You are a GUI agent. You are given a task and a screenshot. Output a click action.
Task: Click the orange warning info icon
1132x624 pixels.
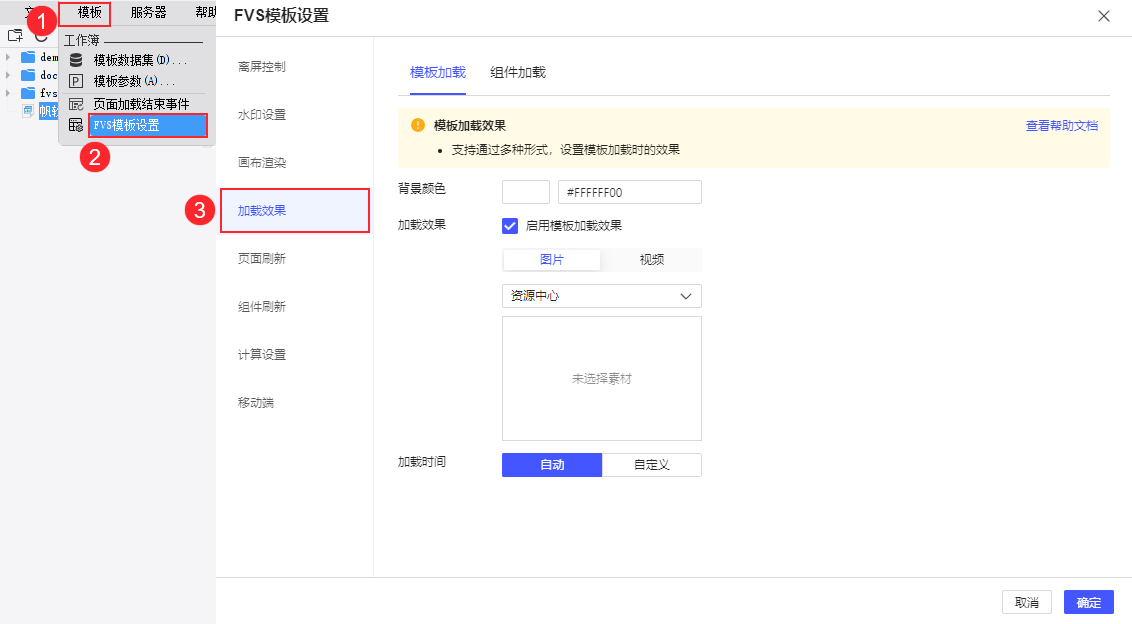click(x=418, y=125)
